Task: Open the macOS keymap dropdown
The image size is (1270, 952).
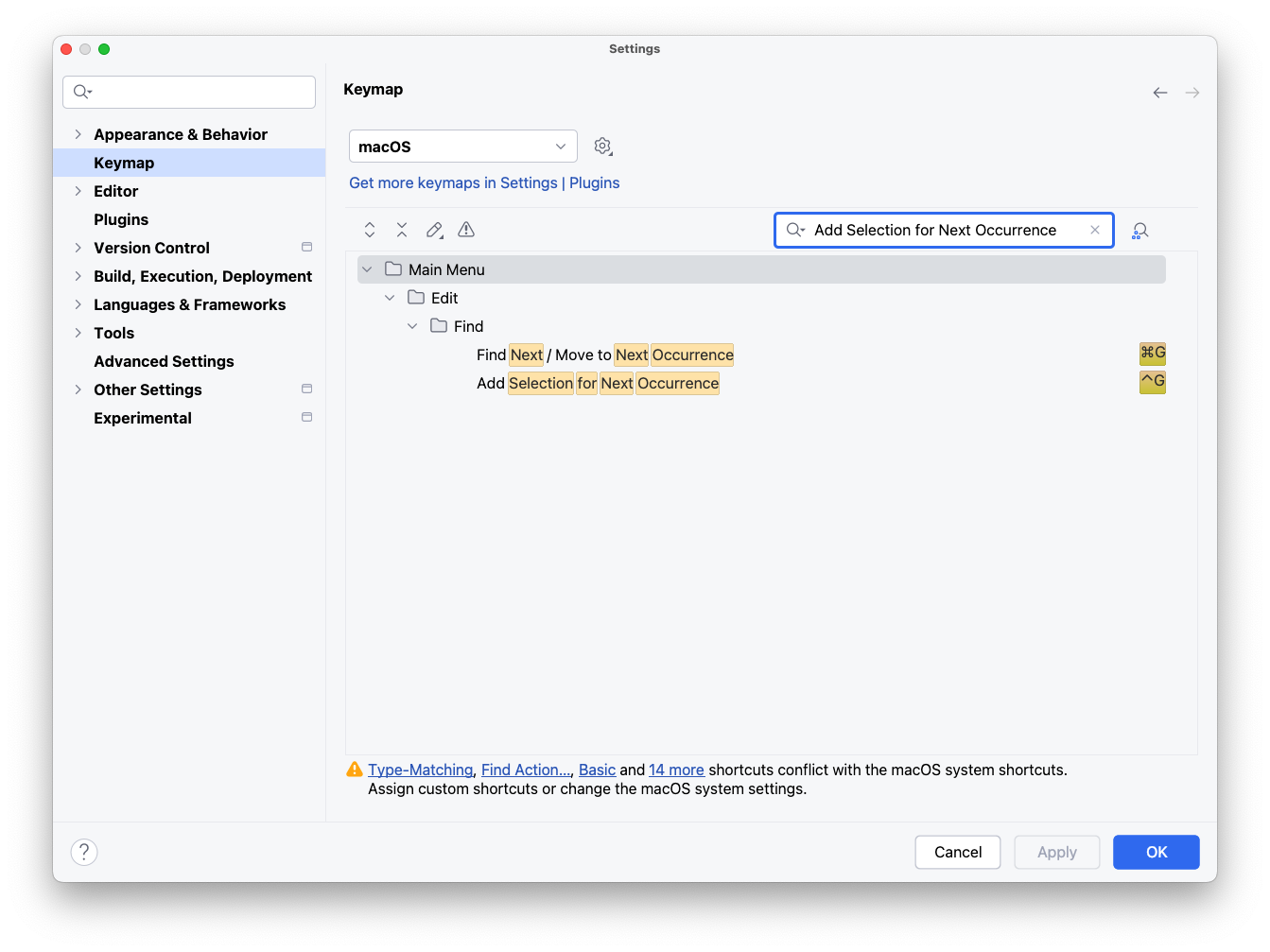Action: [x=462, y=147]
